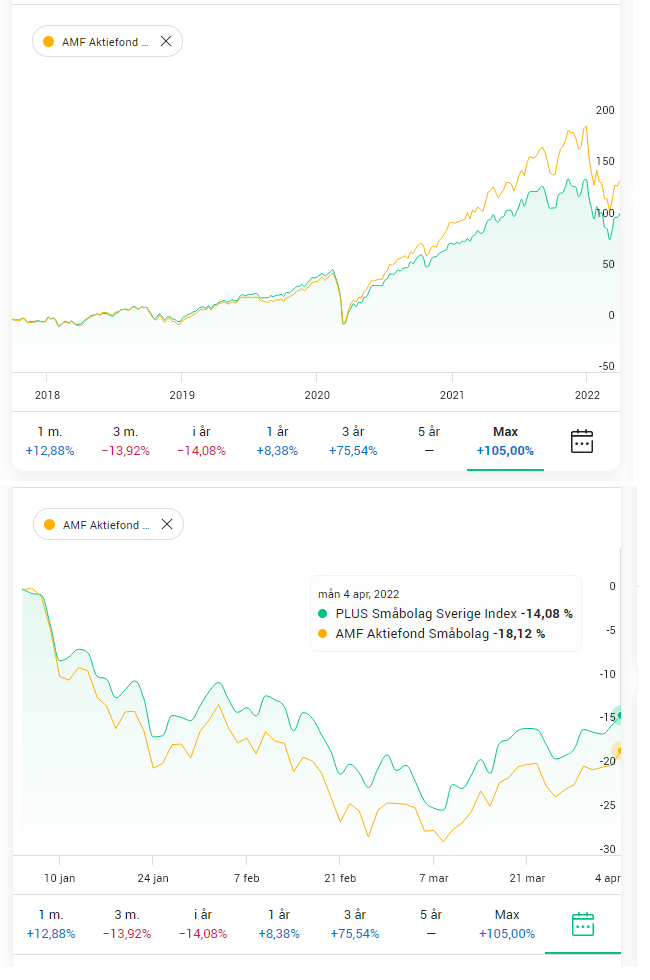Click 'AMF Aktiefond Småbolag' tooltip row

[x=432, y=634]
